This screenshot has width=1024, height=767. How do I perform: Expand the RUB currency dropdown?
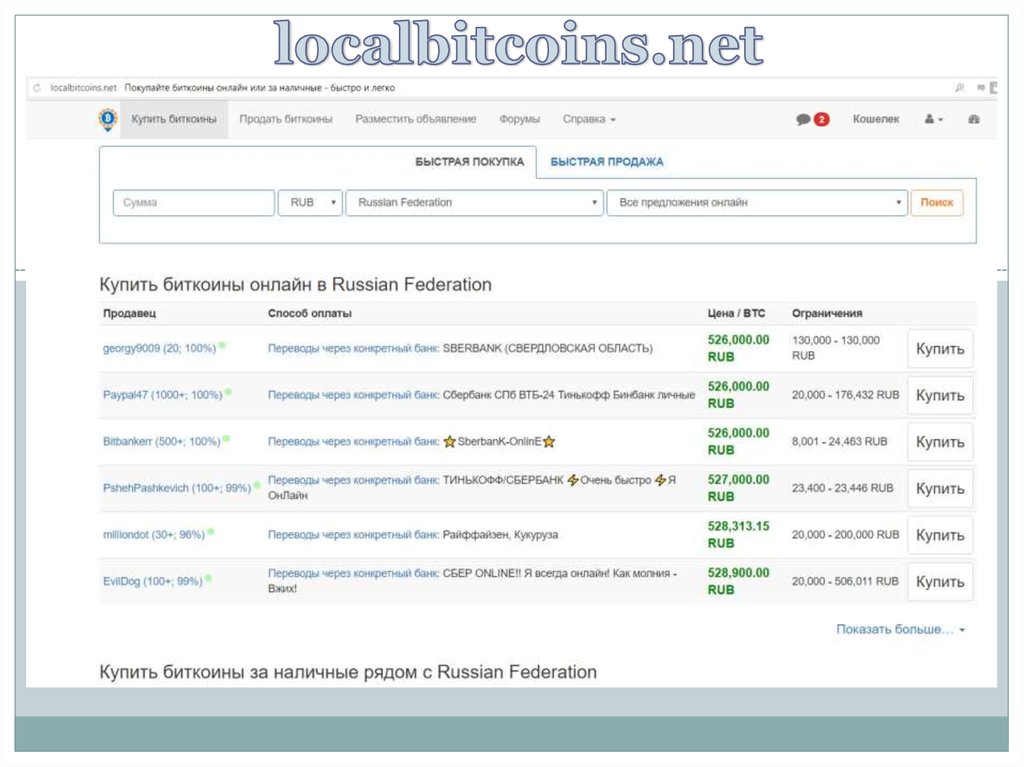[310, 202]
